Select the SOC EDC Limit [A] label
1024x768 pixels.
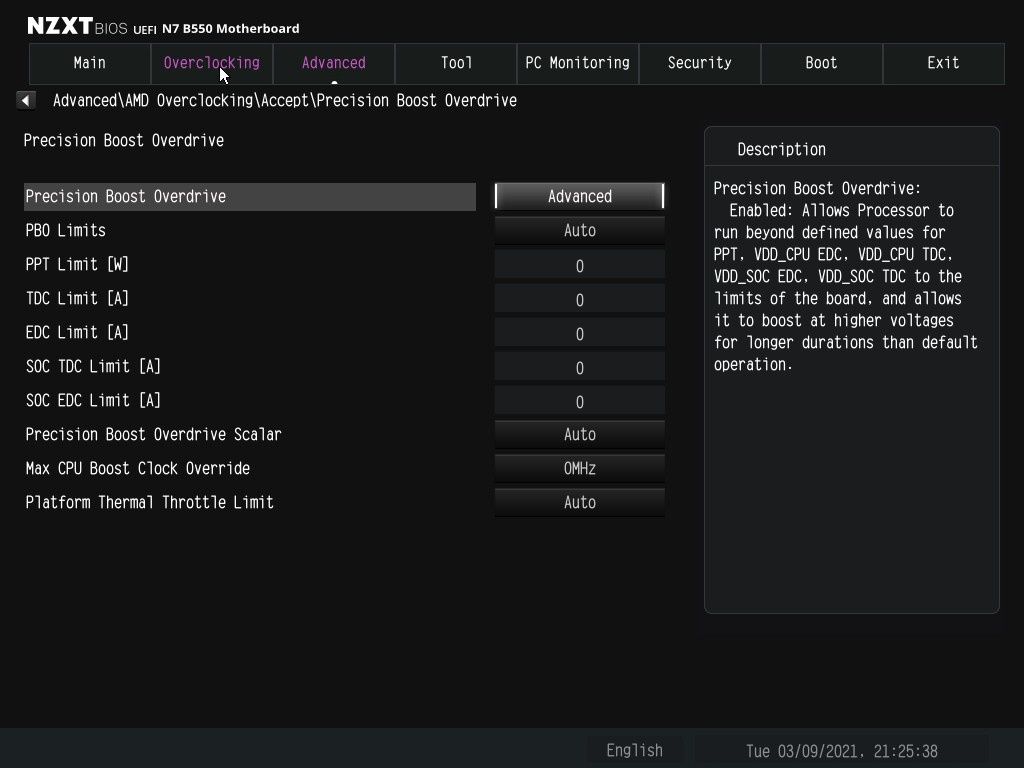(x=93, y=400)
